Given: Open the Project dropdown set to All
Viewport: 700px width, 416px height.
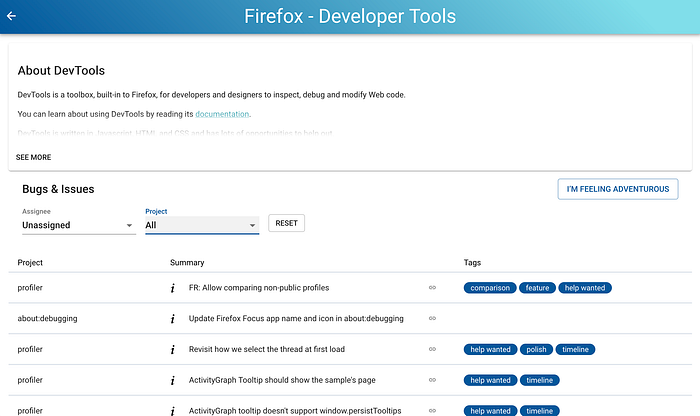Looking at the screenshot, I should 202,225.
